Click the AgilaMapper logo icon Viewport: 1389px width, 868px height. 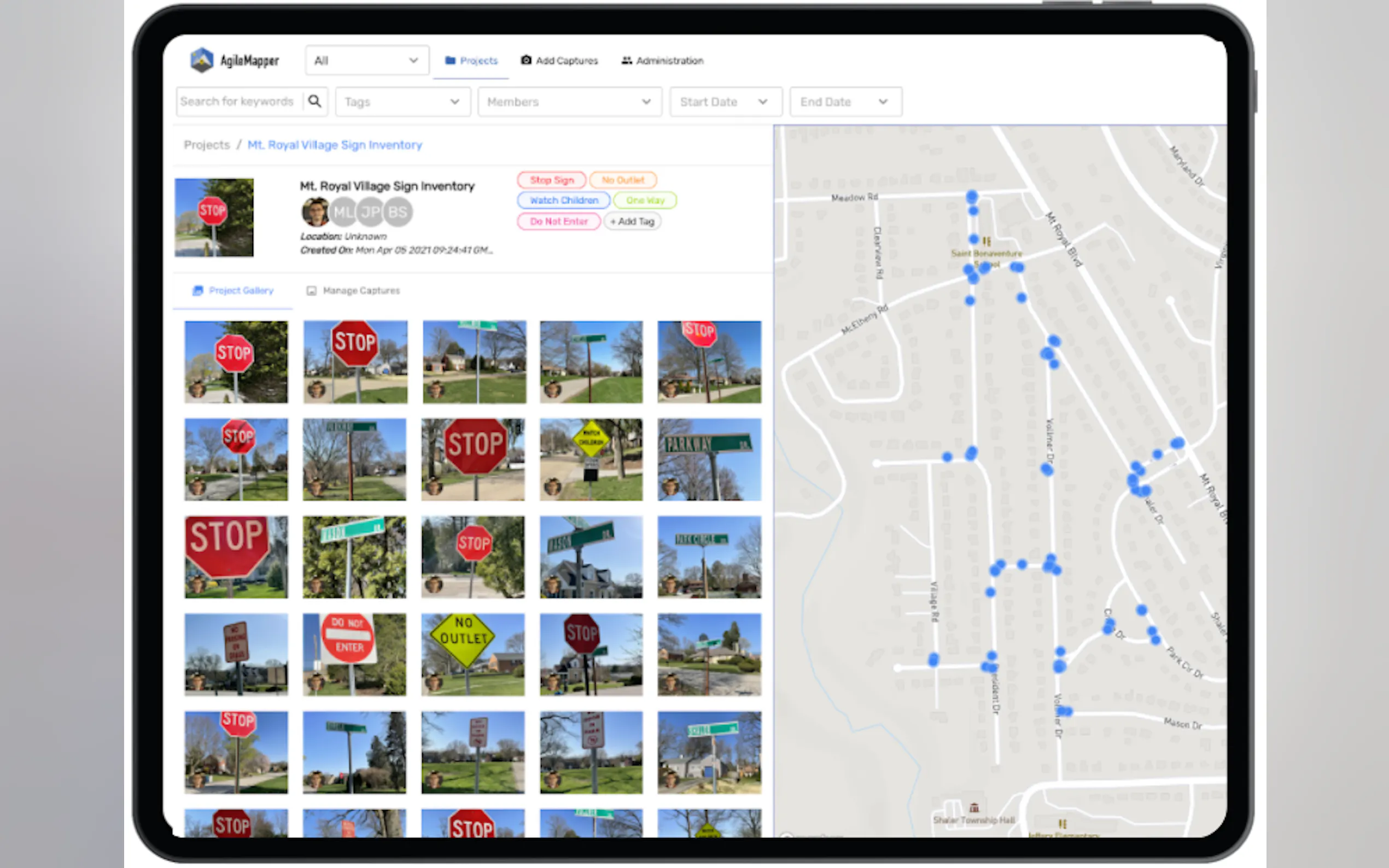click(x=202, y=60)
